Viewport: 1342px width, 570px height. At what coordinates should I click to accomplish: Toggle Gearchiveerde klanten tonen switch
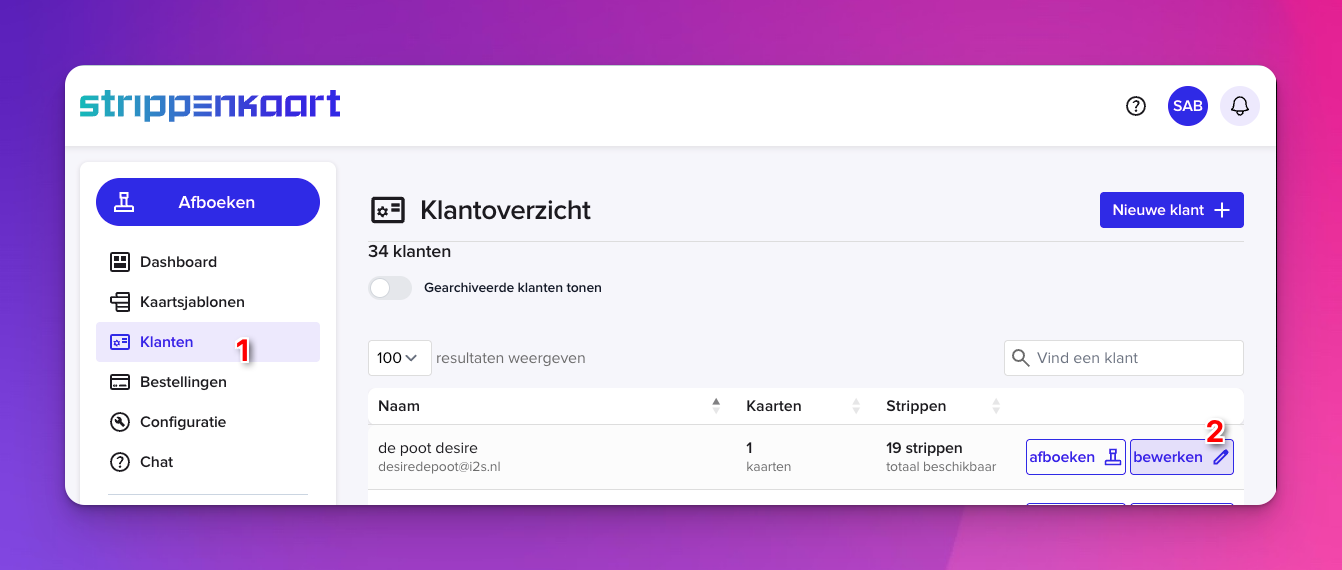tap(390, 288)
